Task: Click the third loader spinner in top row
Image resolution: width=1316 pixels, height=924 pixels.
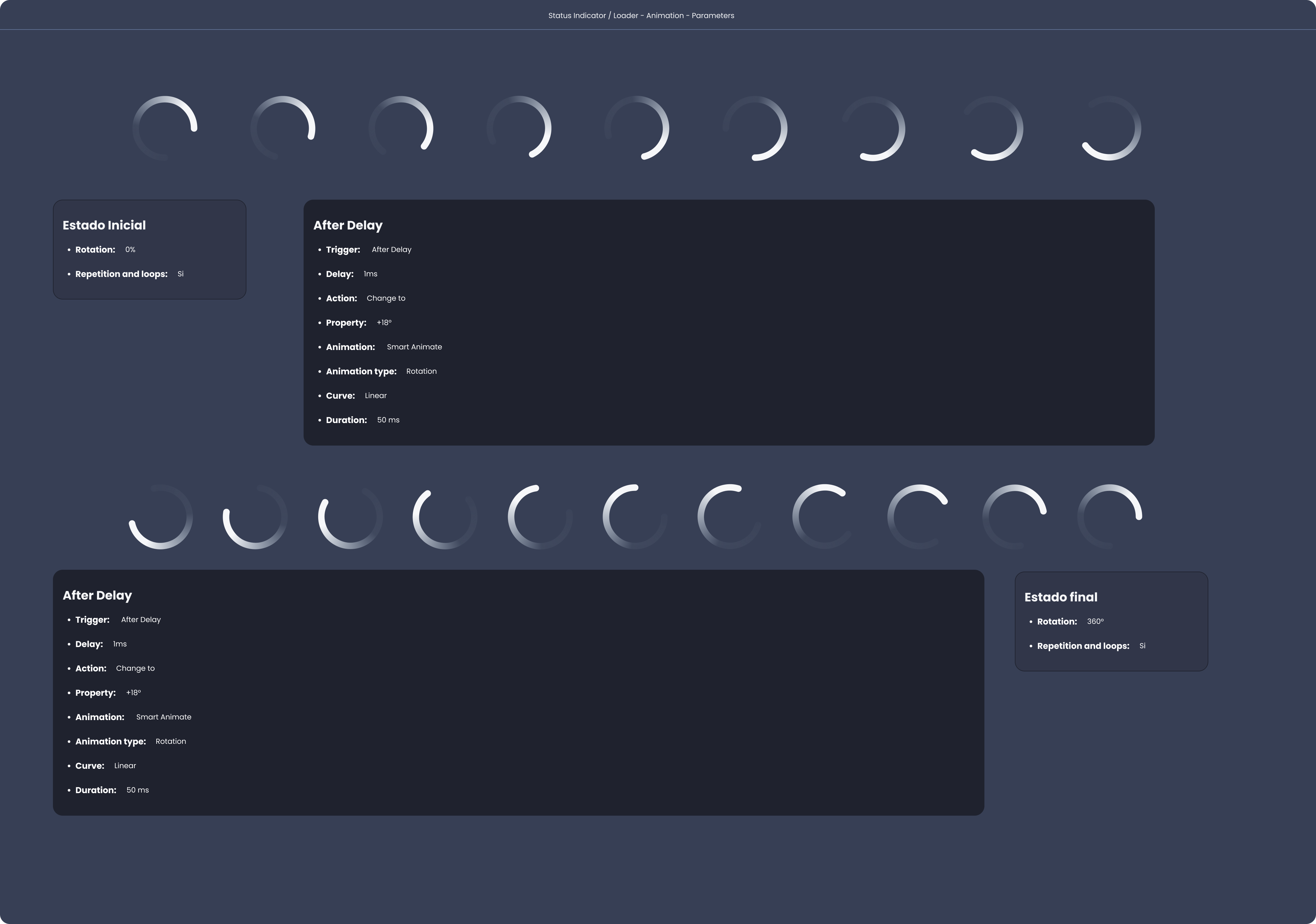Action: click(401, 128)
